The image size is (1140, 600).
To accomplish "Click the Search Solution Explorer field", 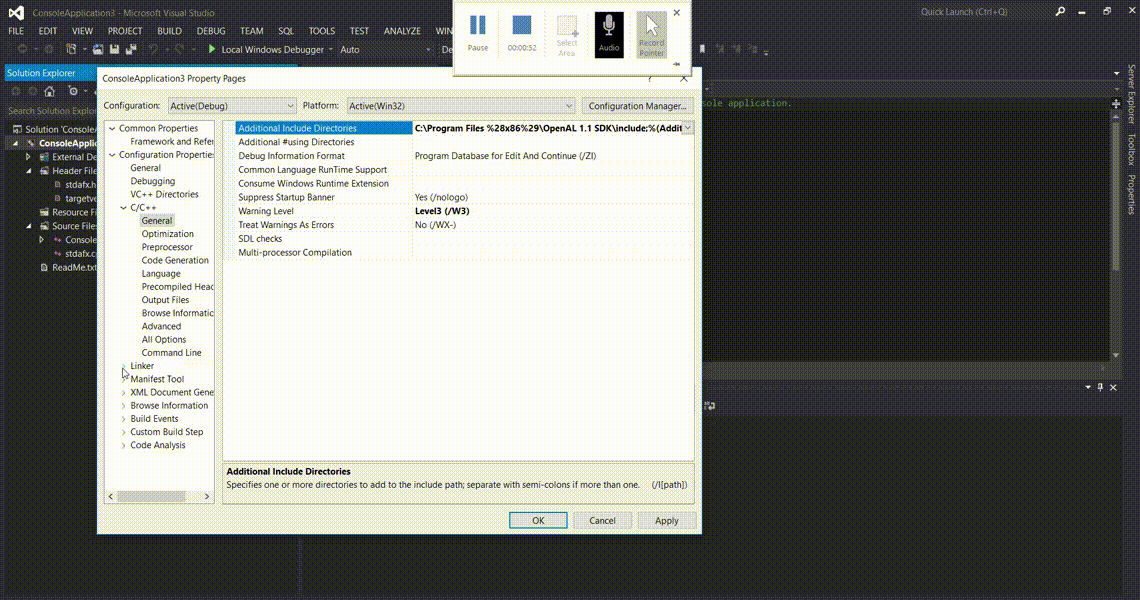I will coord(51,111).
